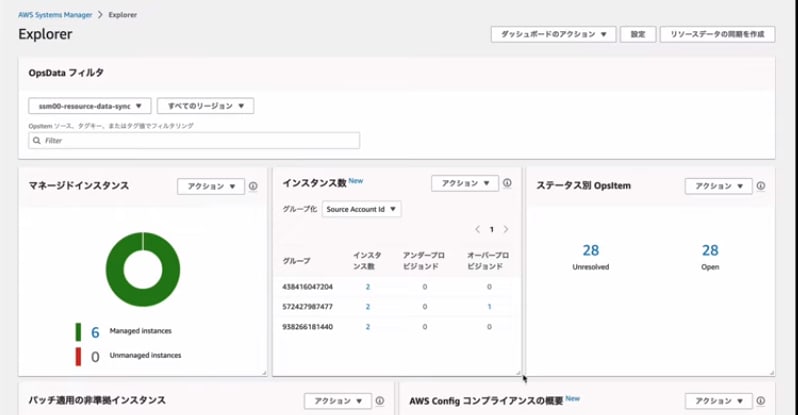Viewport: 798px width, 415px height.
Task: Click the instance count column header
Action: coord(367,261)
